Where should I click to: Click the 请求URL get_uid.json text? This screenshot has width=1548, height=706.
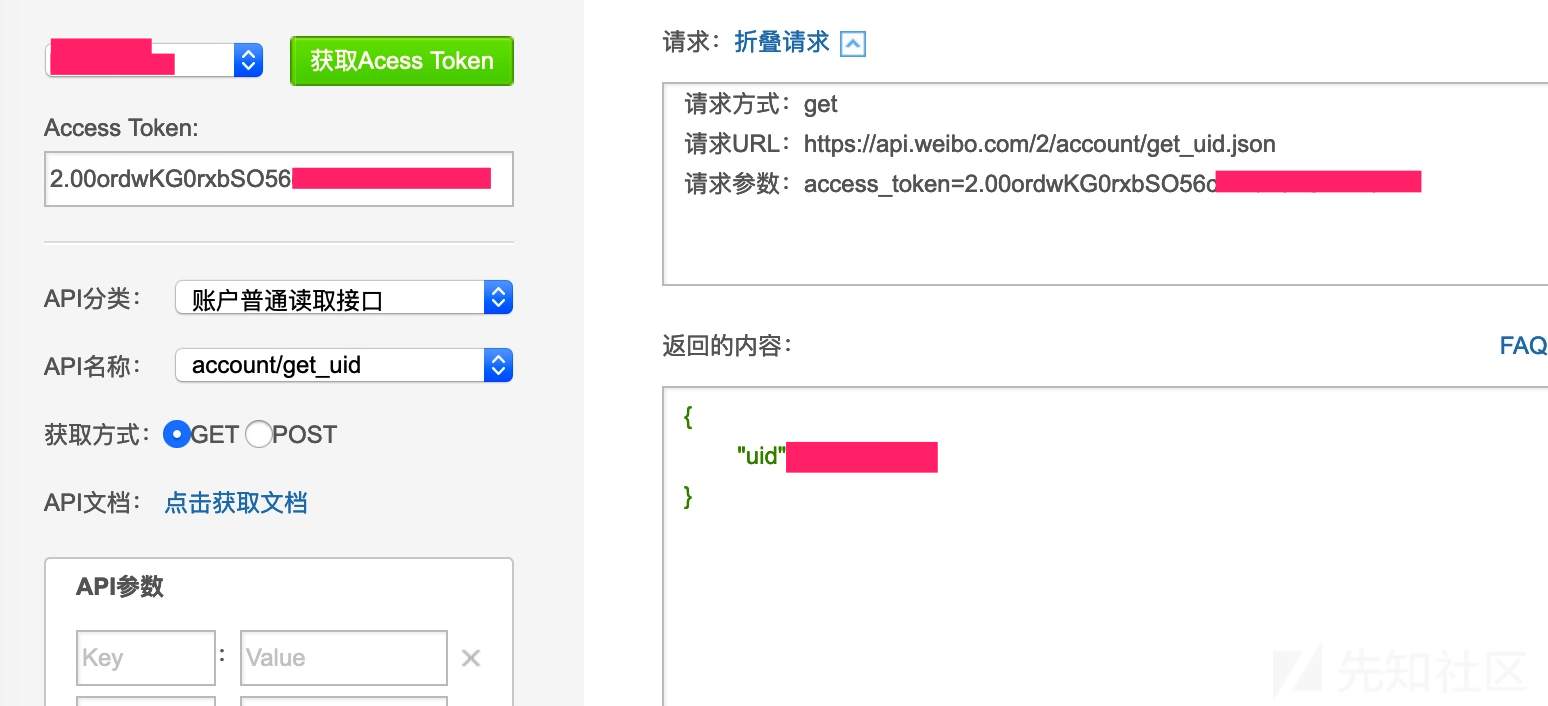tap(980, 144)
